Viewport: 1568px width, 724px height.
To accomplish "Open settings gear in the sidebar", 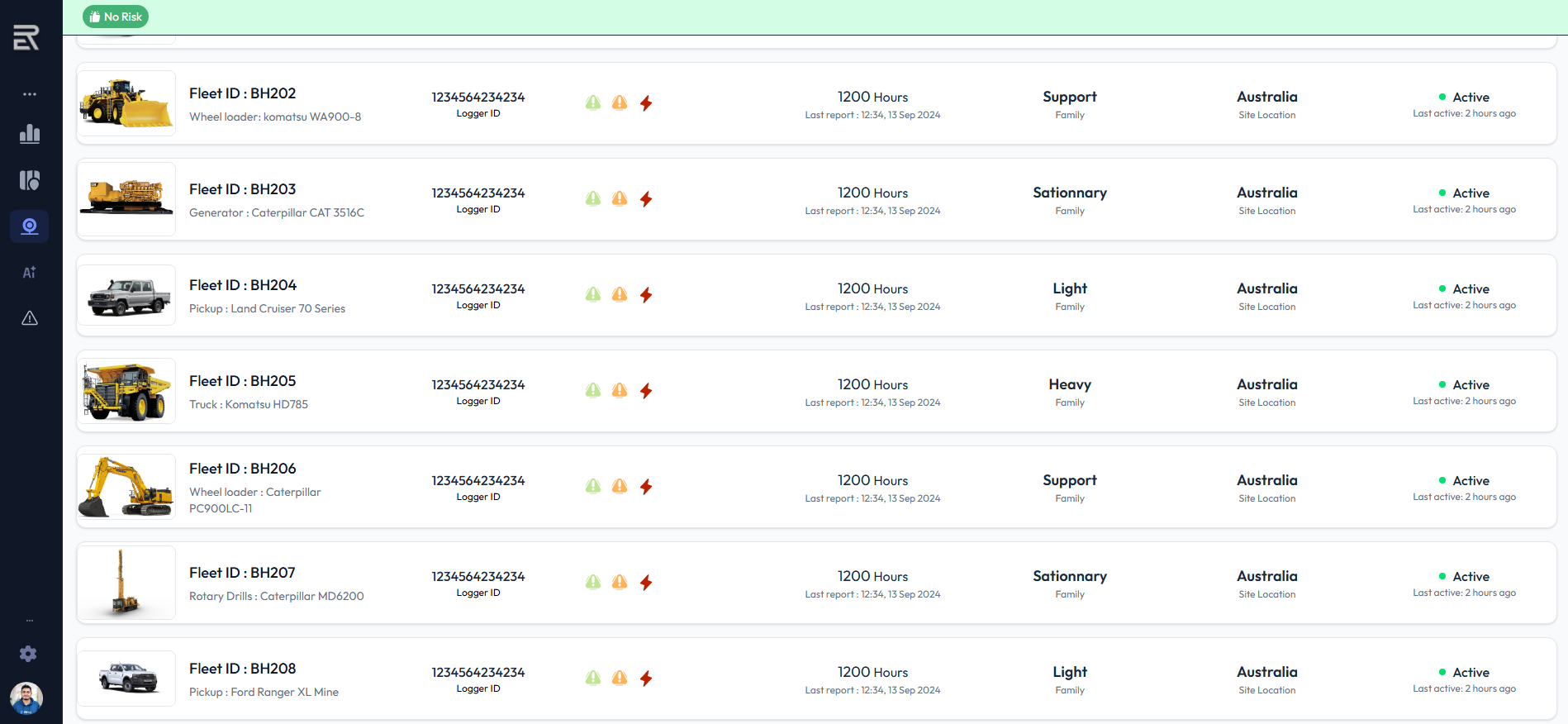I will pyautogui.click(x=28, y=654).
